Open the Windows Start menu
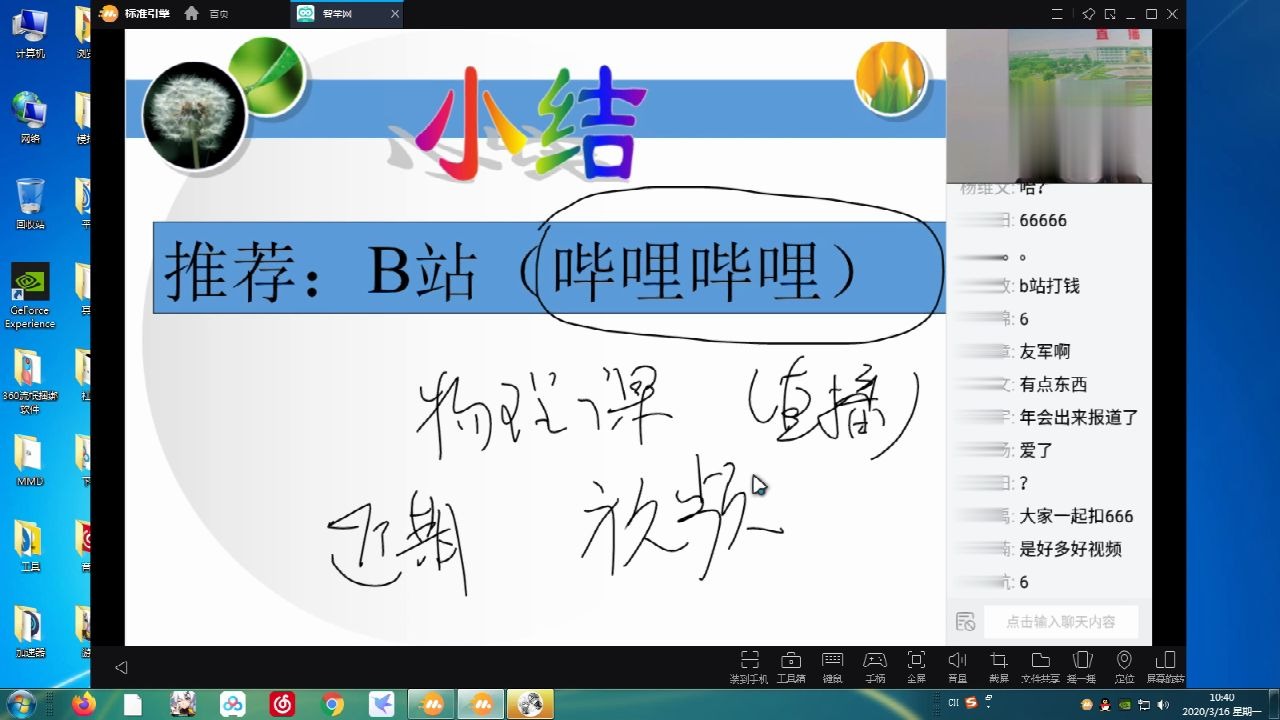Image resolution: width=1280 pixels, height=720 pixels. click(20, 704)
